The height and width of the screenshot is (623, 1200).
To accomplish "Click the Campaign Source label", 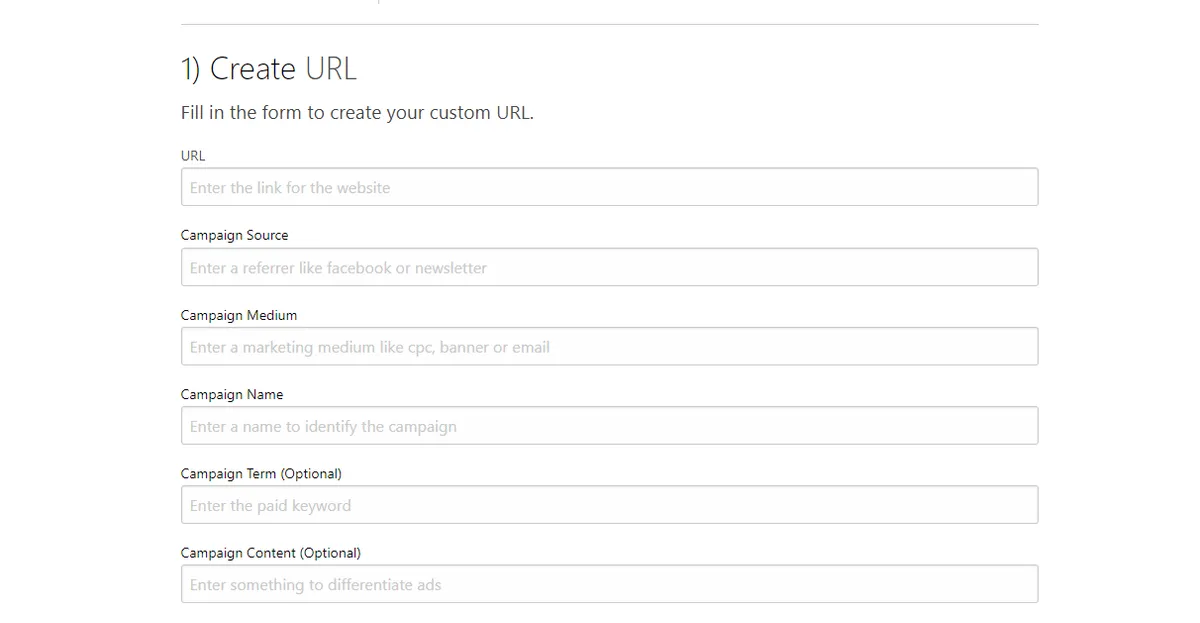I will [234, 235].
